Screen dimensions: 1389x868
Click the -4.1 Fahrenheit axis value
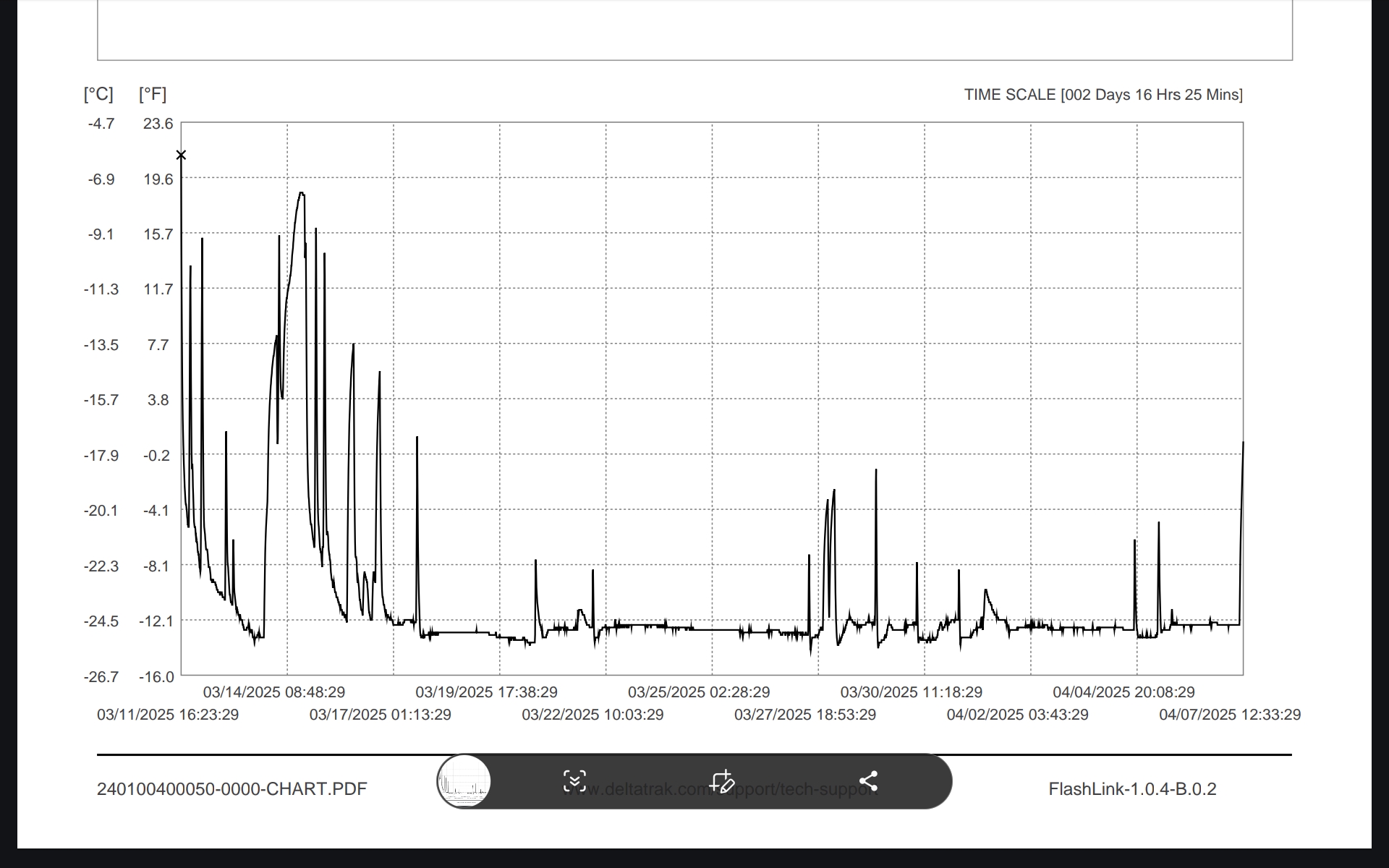pos(156,511)
